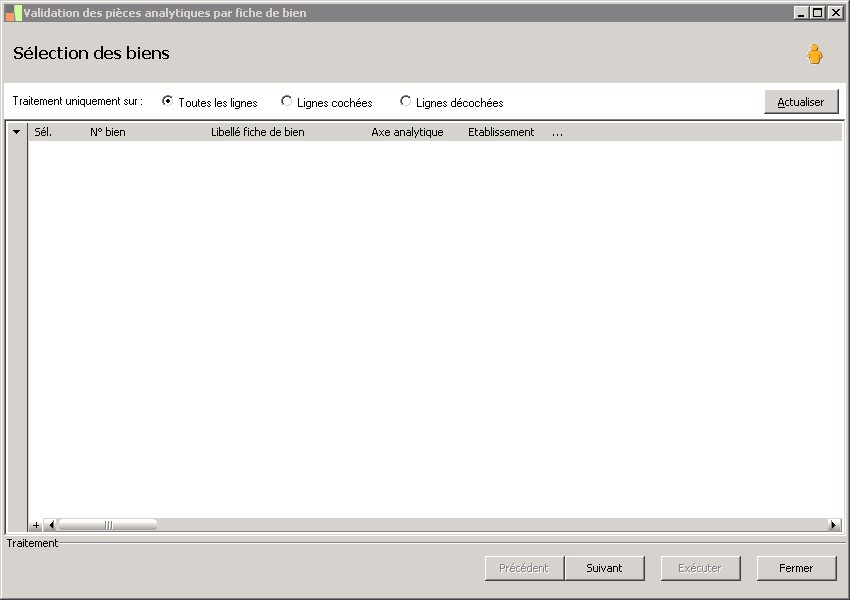The height and width of the screenshot is (600, 850).
Task: Click the Exécuter button
Action: click(x=699, y=568)
